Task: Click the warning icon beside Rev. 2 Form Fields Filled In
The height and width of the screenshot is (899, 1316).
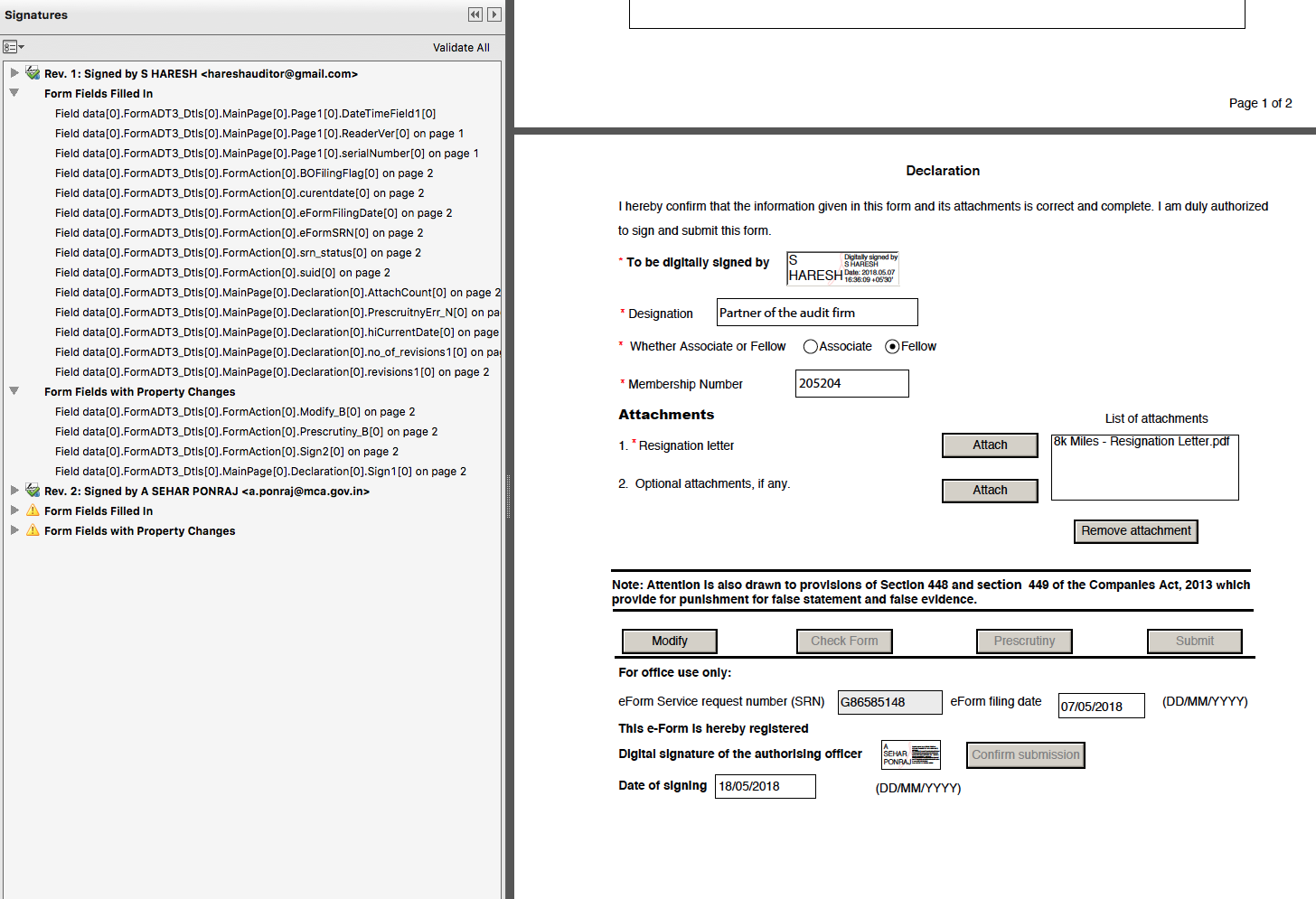Action: click(x=33, y=510)
